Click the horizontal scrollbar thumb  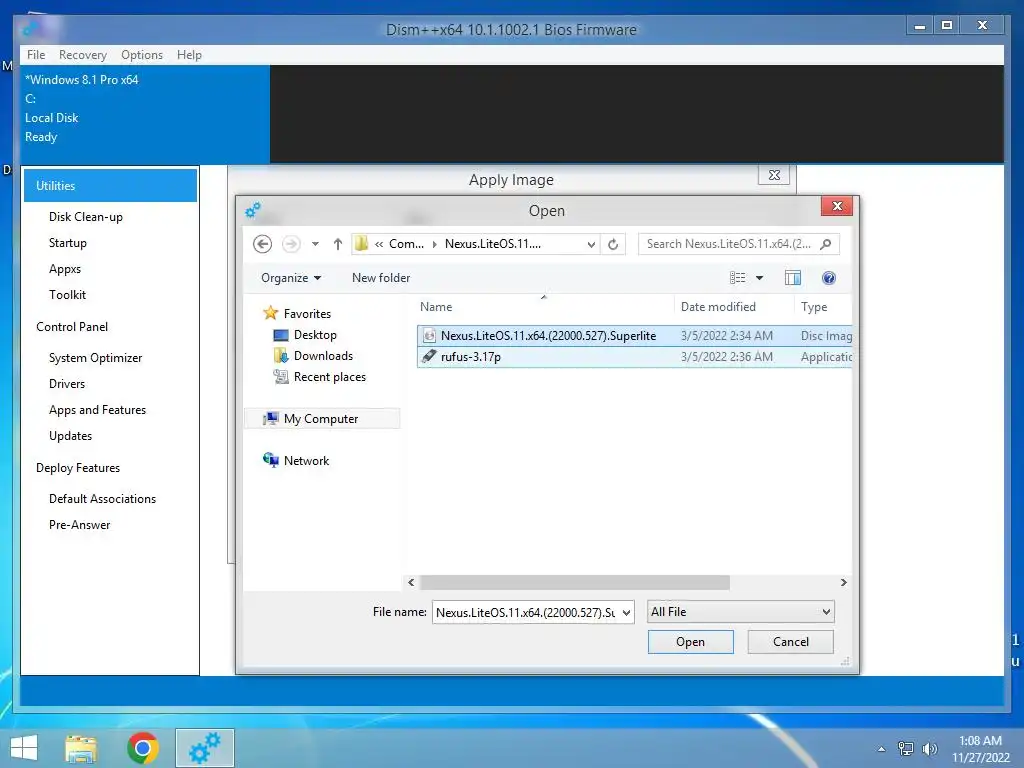coord(575,583)
